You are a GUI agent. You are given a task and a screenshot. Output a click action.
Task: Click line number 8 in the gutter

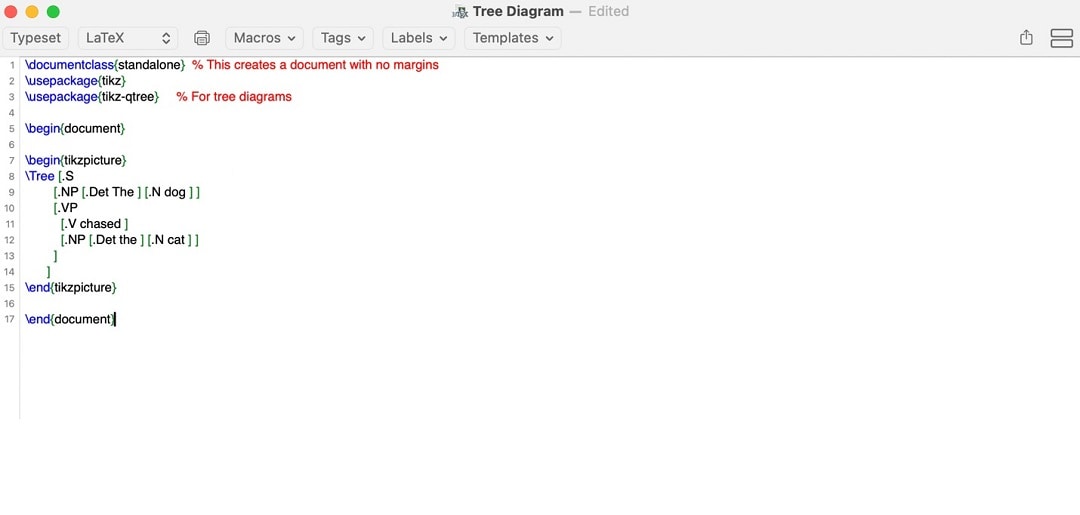[12, 176]
